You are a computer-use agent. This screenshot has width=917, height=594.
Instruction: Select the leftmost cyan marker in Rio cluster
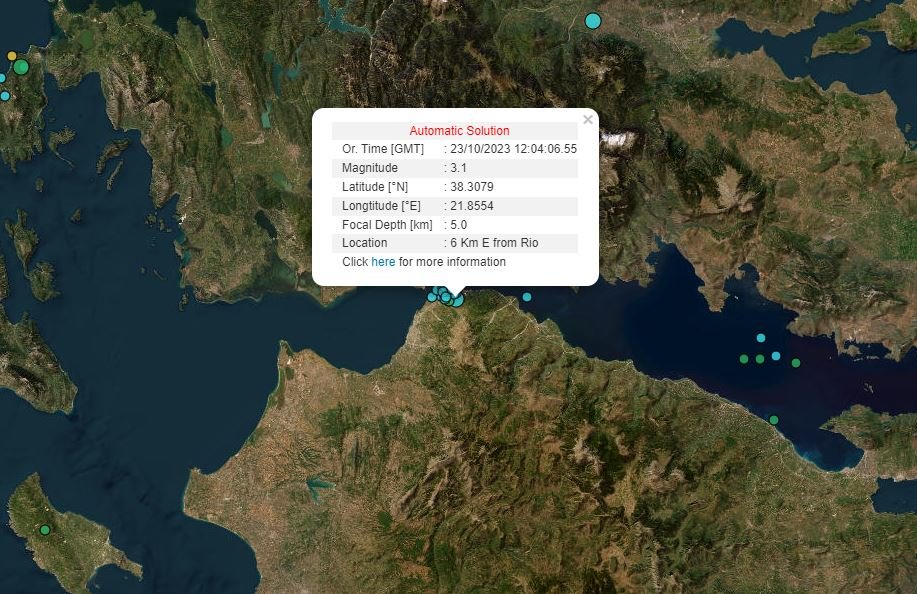point(432,297)
